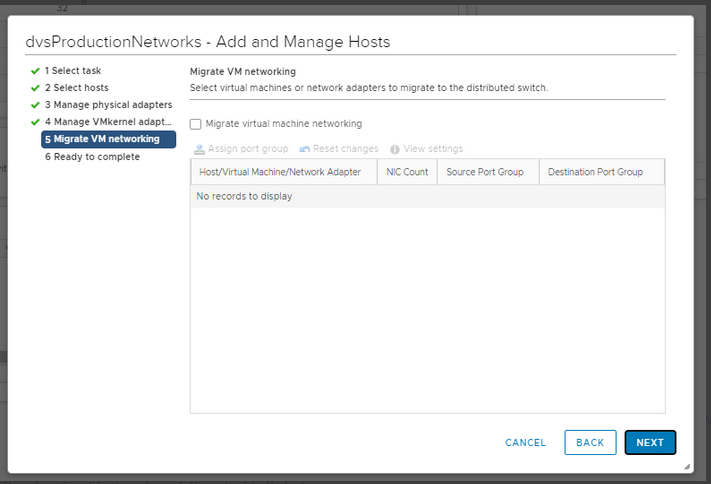Click checkmark next to Manage physical adapters

pos(35,105)
